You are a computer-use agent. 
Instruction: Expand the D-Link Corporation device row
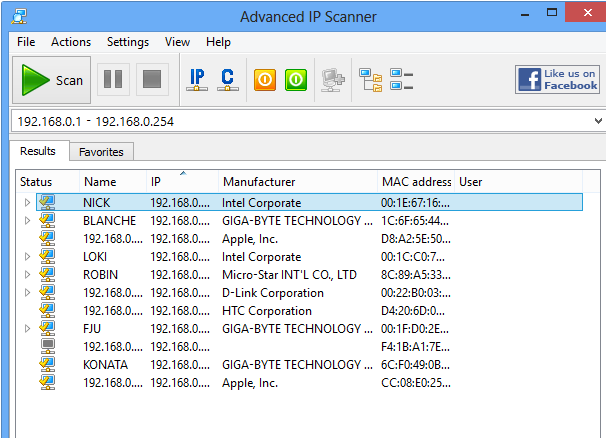(27, 293)
